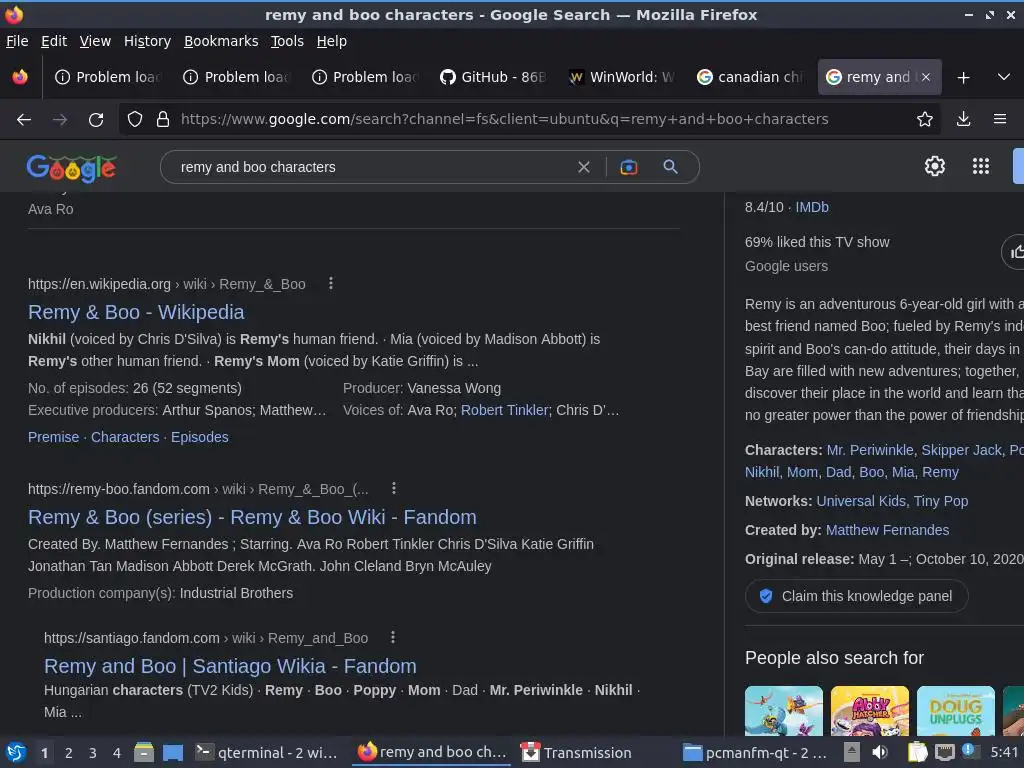Switch to the pcmanfm-qt taskbar window
Image resolution: width=1024 pixels, height=768 pixels.
(x=756, y=752)
